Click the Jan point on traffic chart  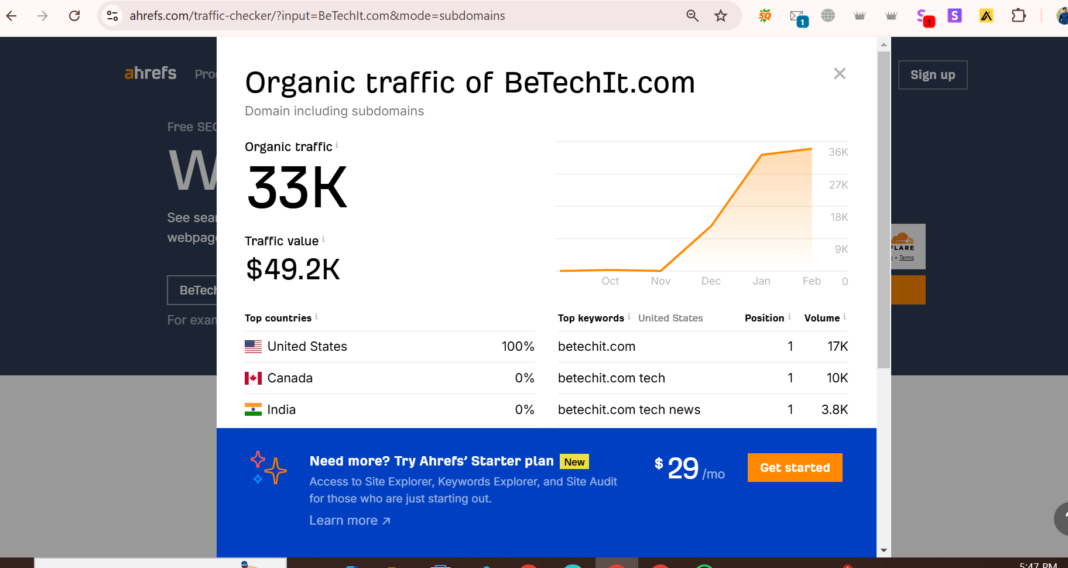761,155
